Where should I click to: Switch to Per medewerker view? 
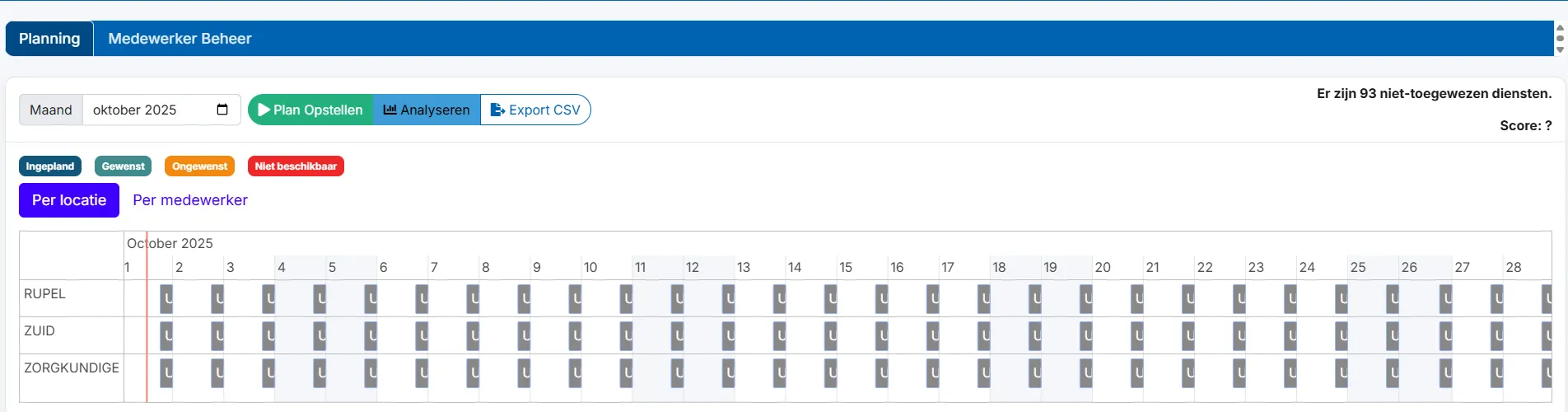tap(190, 200)
